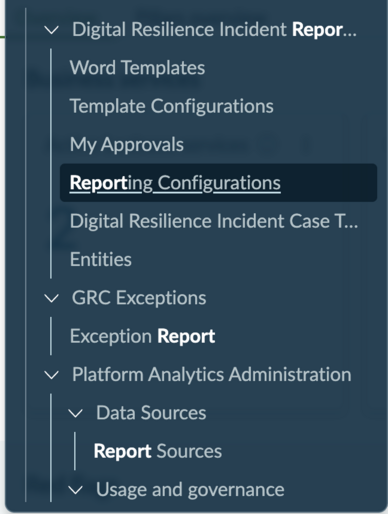The height and width of the screenshot is (514, 388).
Task: Collapse the Data Sources chevron
Action: pos(75,413)
